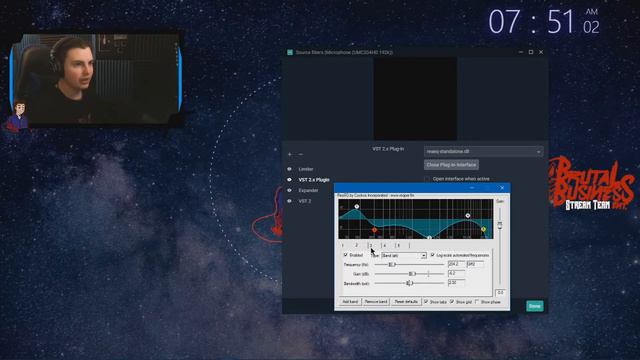Screen dimensions: 640x360
Task: Click the Brutal Business Stream Team logo
Action: (592, 184)
